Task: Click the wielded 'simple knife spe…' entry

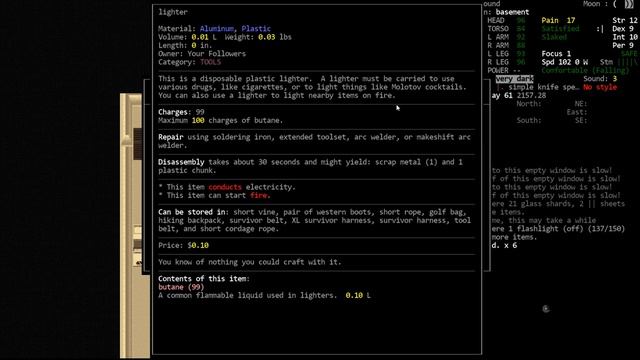Action: pos(543,87)
